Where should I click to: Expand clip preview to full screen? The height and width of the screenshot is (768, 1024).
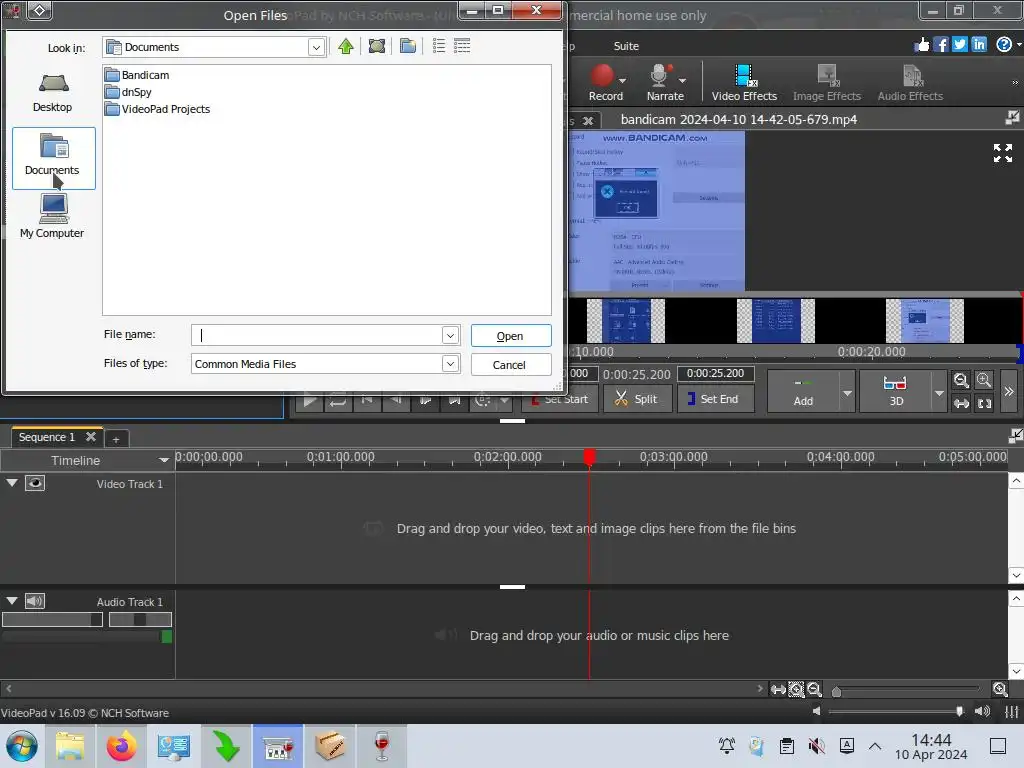tap(1002, 153)
